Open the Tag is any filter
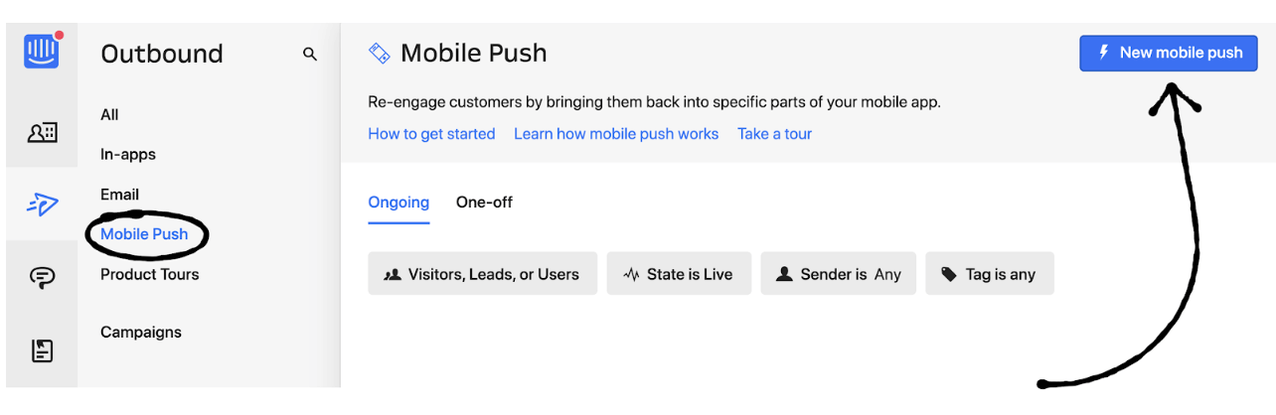The width and height of the screenshot is (1276, 415). point(989,274)
